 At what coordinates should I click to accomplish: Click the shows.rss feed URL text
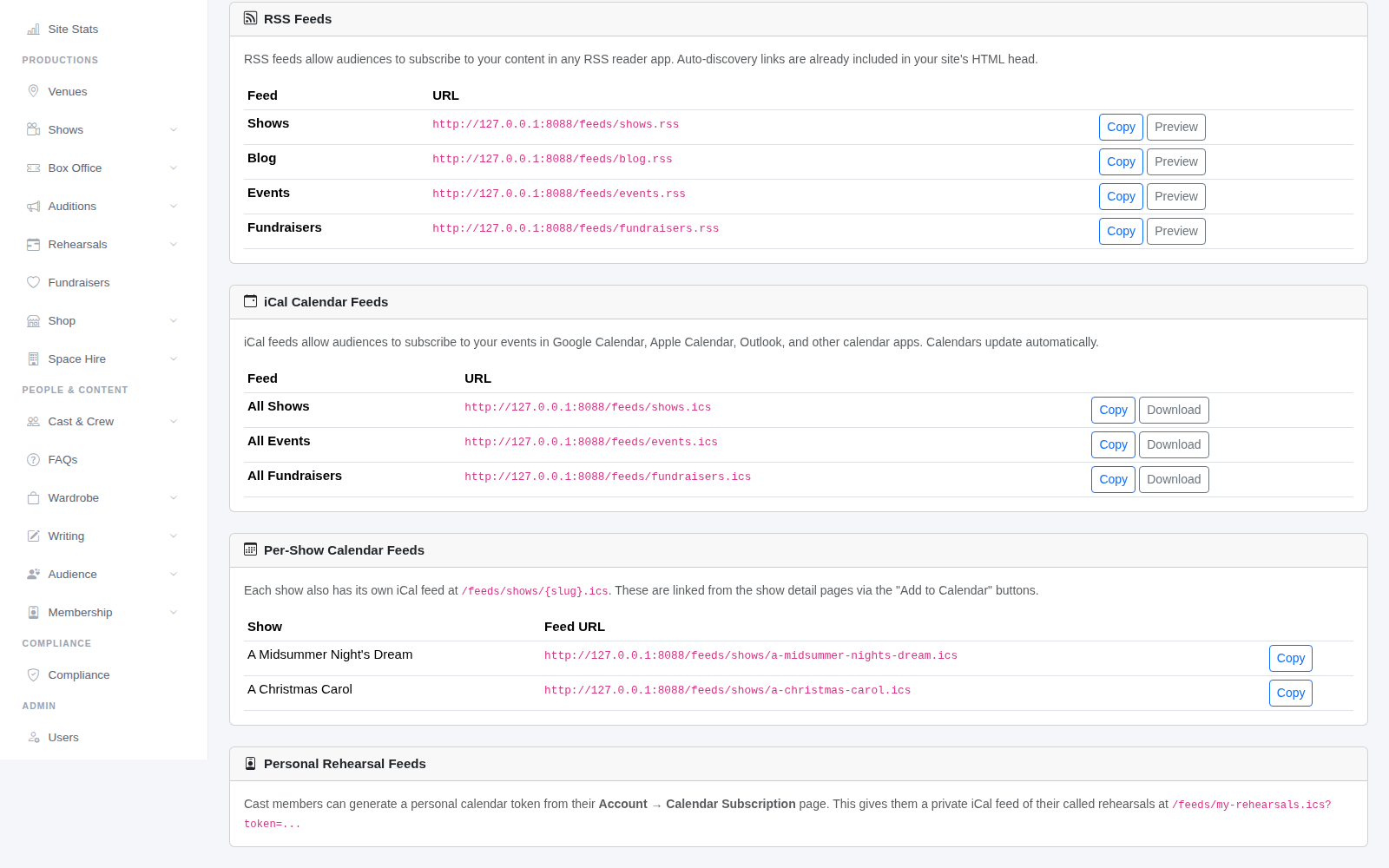tap(556, 124)
